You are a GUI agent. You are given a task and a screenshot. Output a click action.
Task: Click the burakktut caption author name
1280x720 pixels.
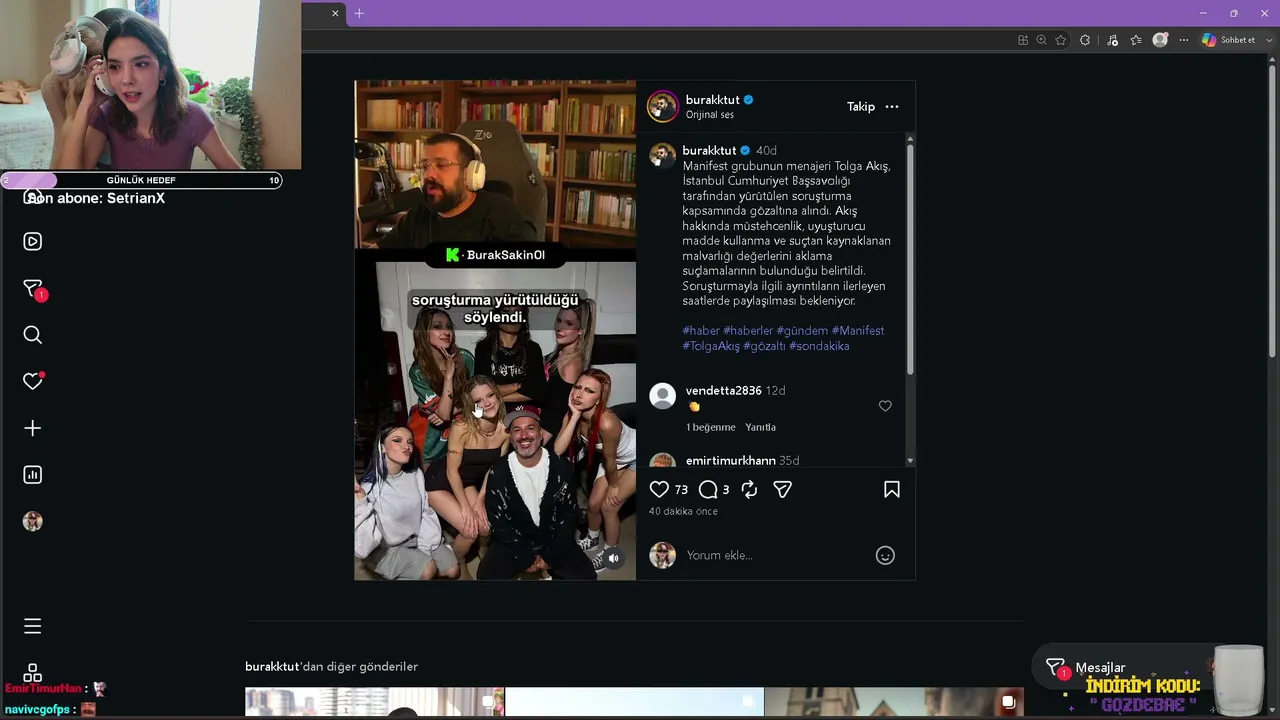pyautogui.click(x=709, y=151)
